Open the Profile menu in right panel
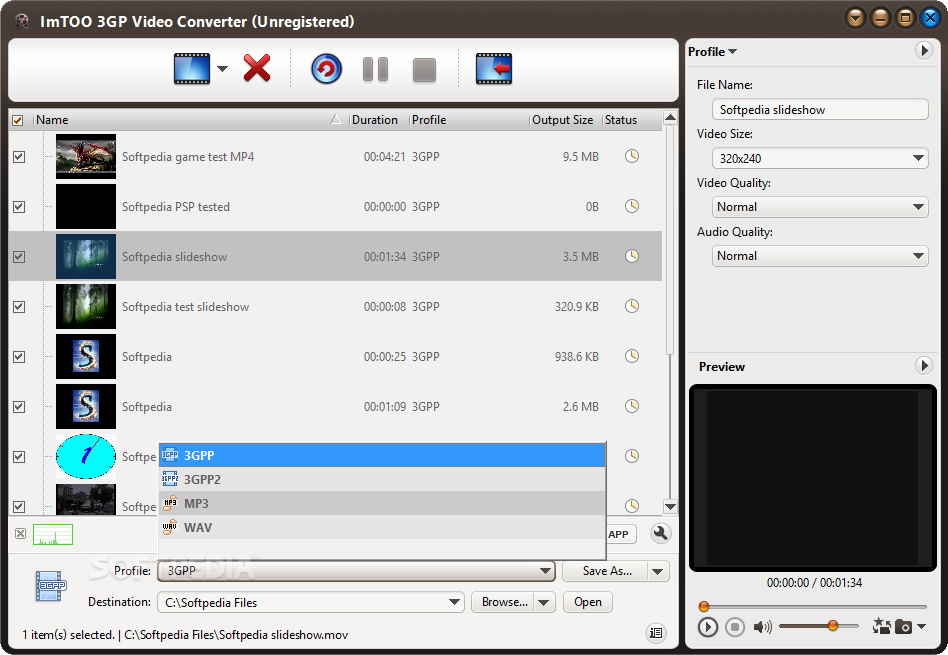The height and width of the screenshot is (655, 948). pyautogui.click(x=712, y=51)
